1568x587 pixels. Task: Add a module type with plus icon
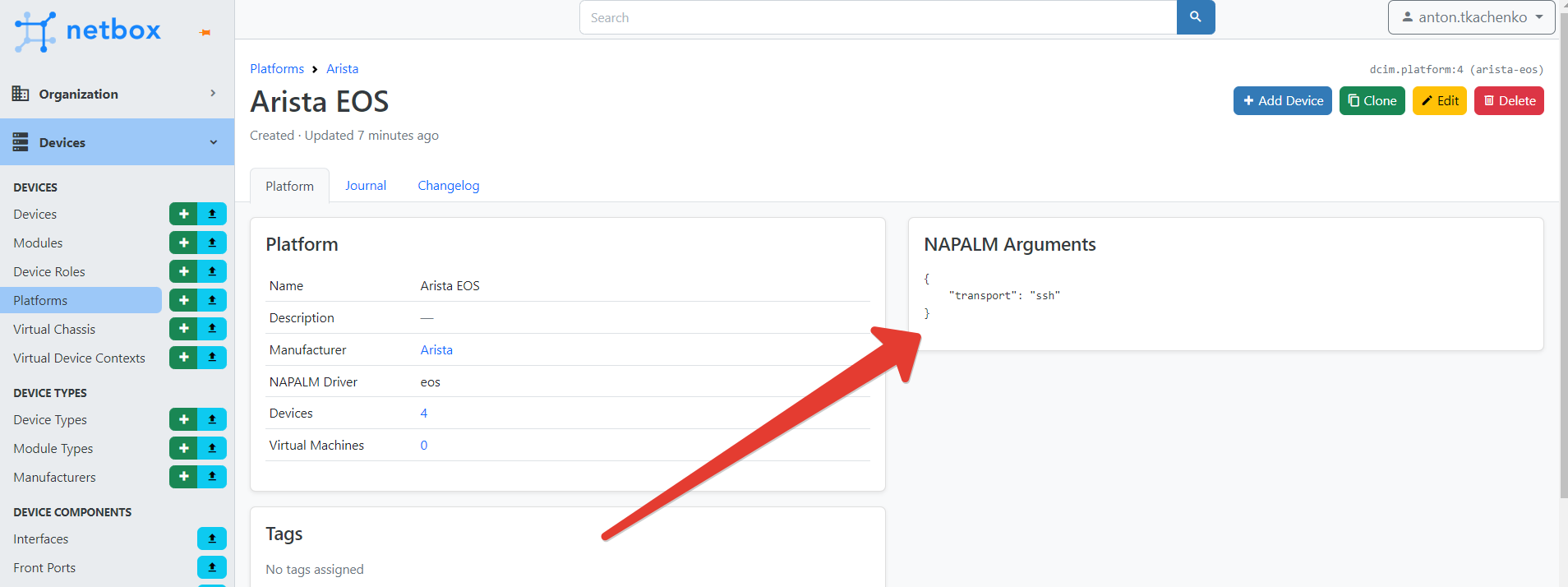pos(183,448)
